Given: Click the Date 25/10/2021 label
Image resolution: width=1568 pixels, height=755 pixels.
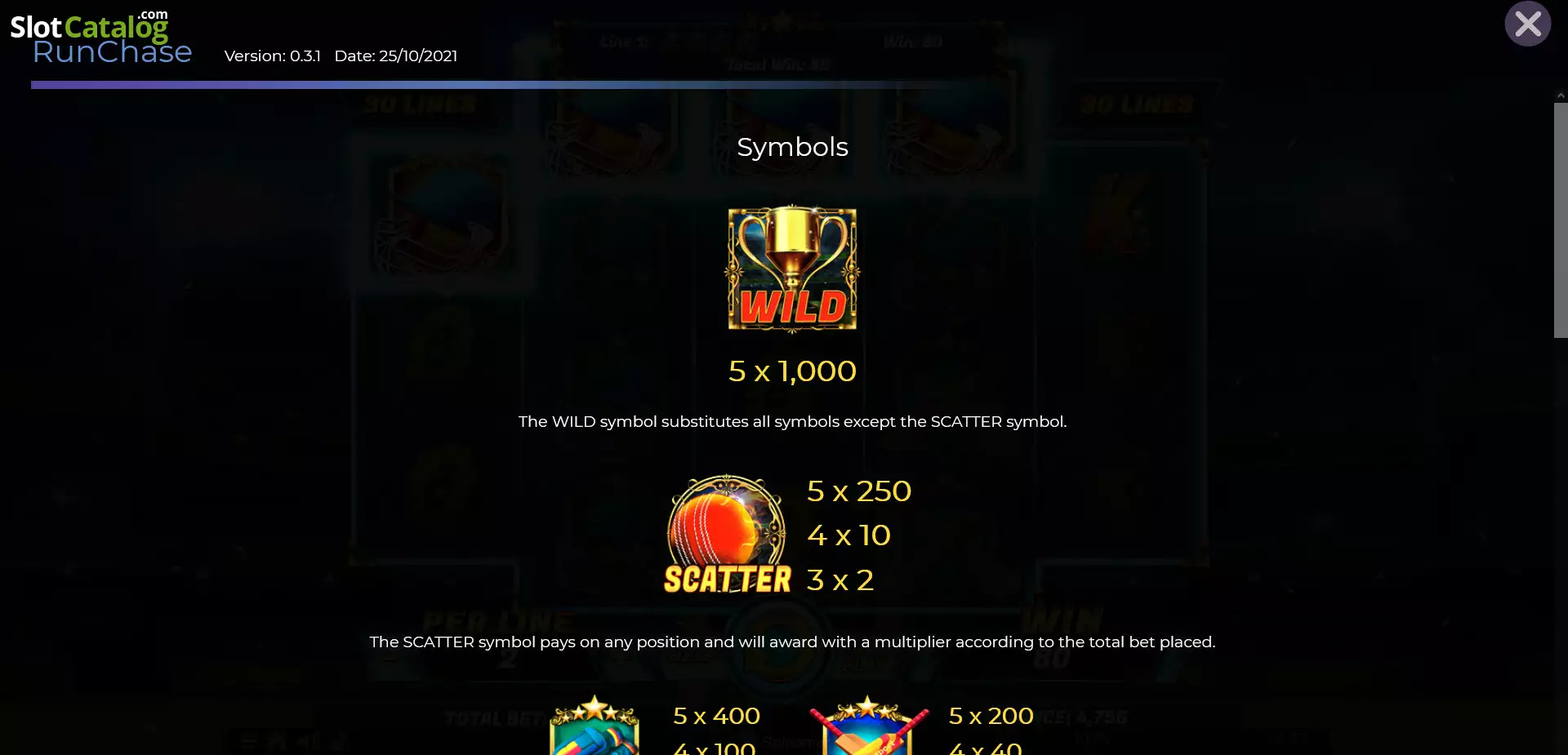Looking at the screenshot, I should click(396, 56).
